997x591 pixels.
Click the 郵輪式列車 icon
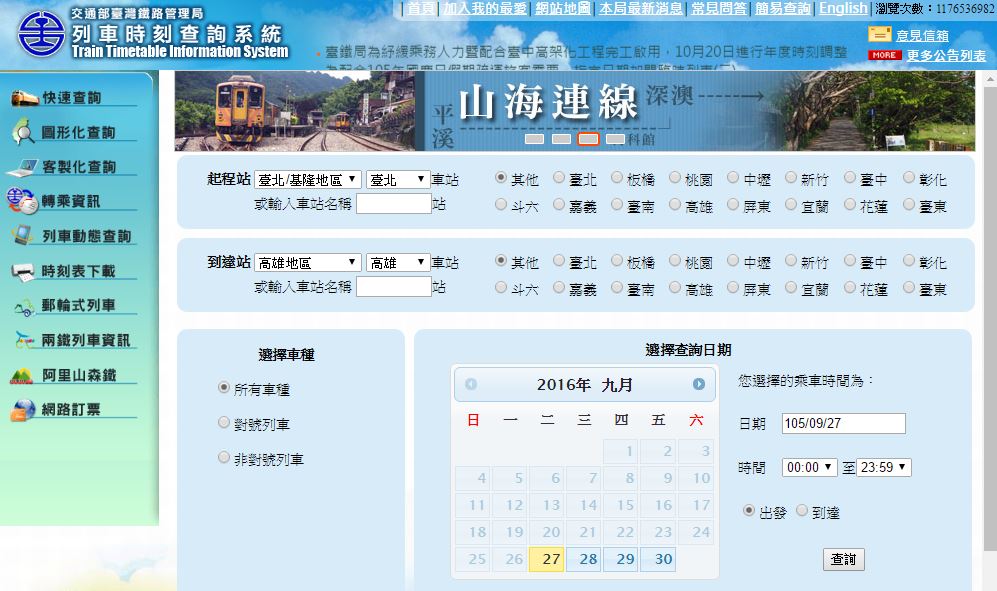25,308
